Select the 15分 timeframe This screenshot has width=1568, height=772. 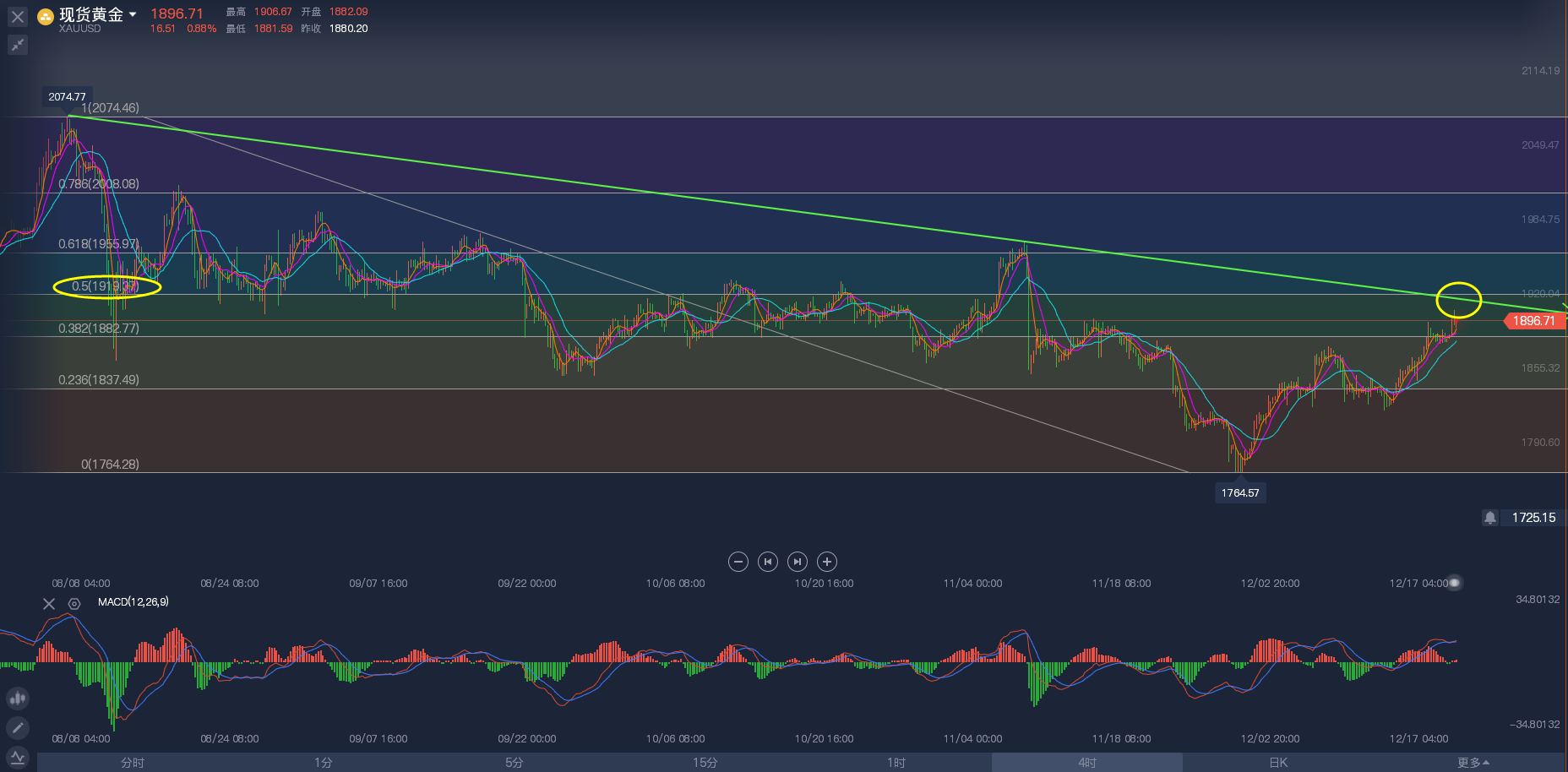[x=705, y=763]
